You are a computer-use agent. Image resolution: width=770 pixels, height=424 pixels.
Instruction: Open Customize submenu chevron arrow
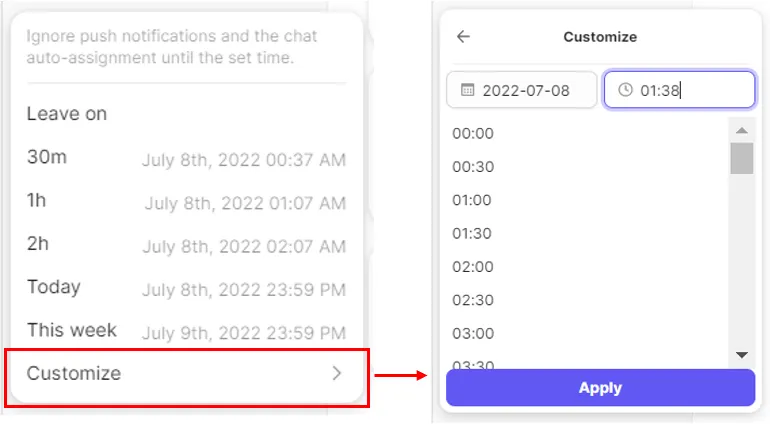(x=337, y=373)
